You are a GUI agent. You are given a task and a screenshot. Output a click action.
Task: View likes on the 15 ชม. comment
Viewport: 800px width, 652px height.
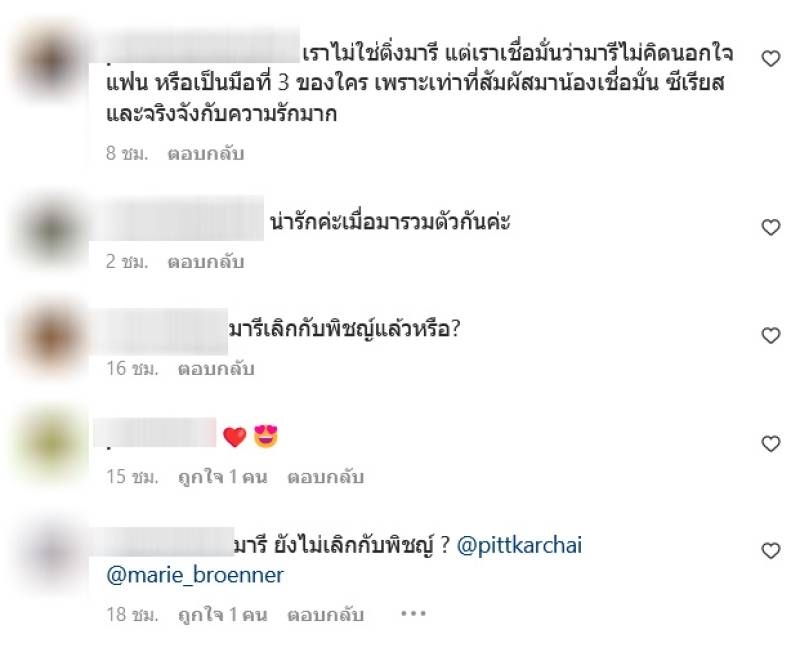(222, 477)
